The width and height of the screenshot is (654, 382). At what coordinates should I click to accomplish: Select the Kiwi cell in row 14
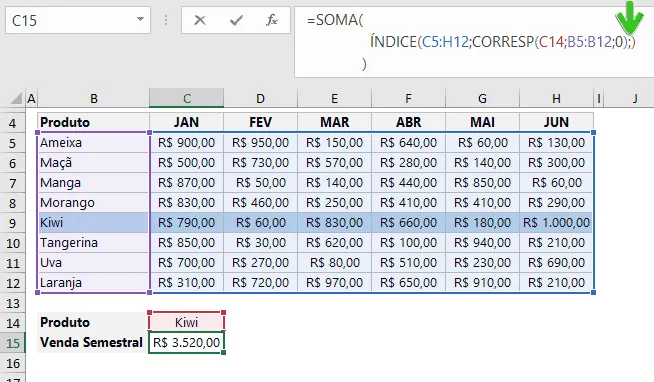[x=186, y=322]
